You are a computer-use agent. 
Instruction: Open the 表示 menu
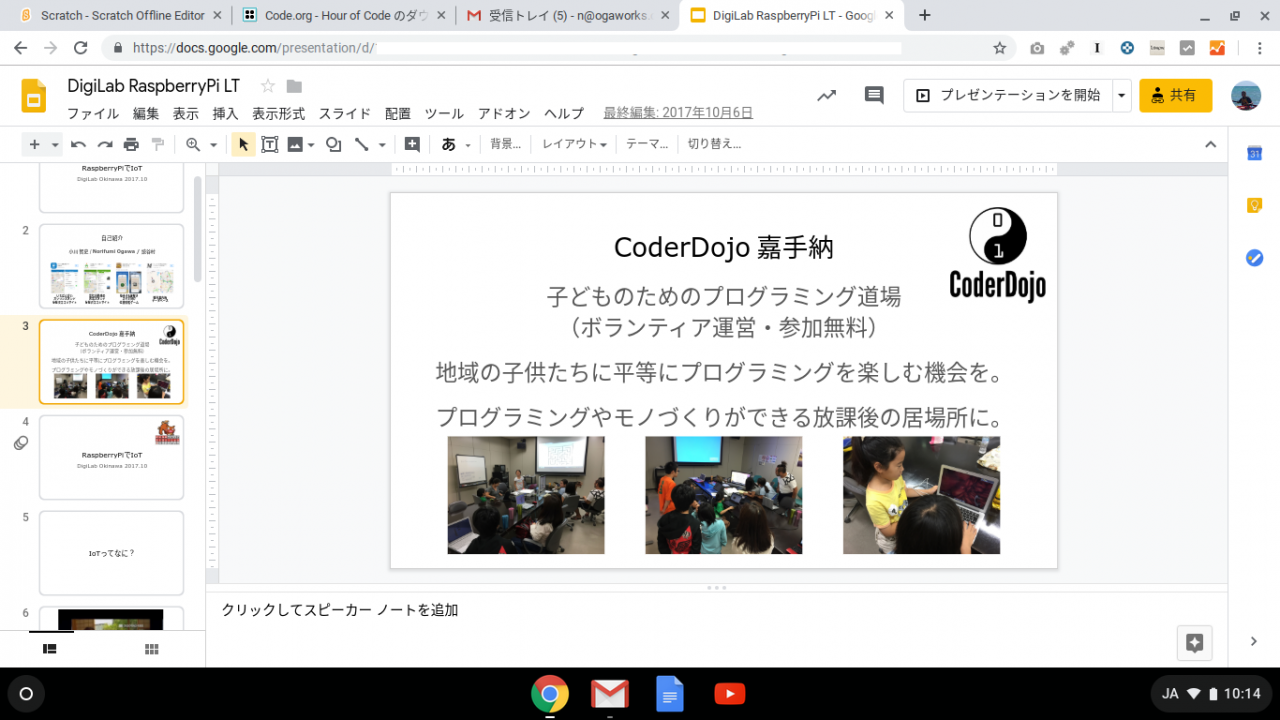point(186,113)
